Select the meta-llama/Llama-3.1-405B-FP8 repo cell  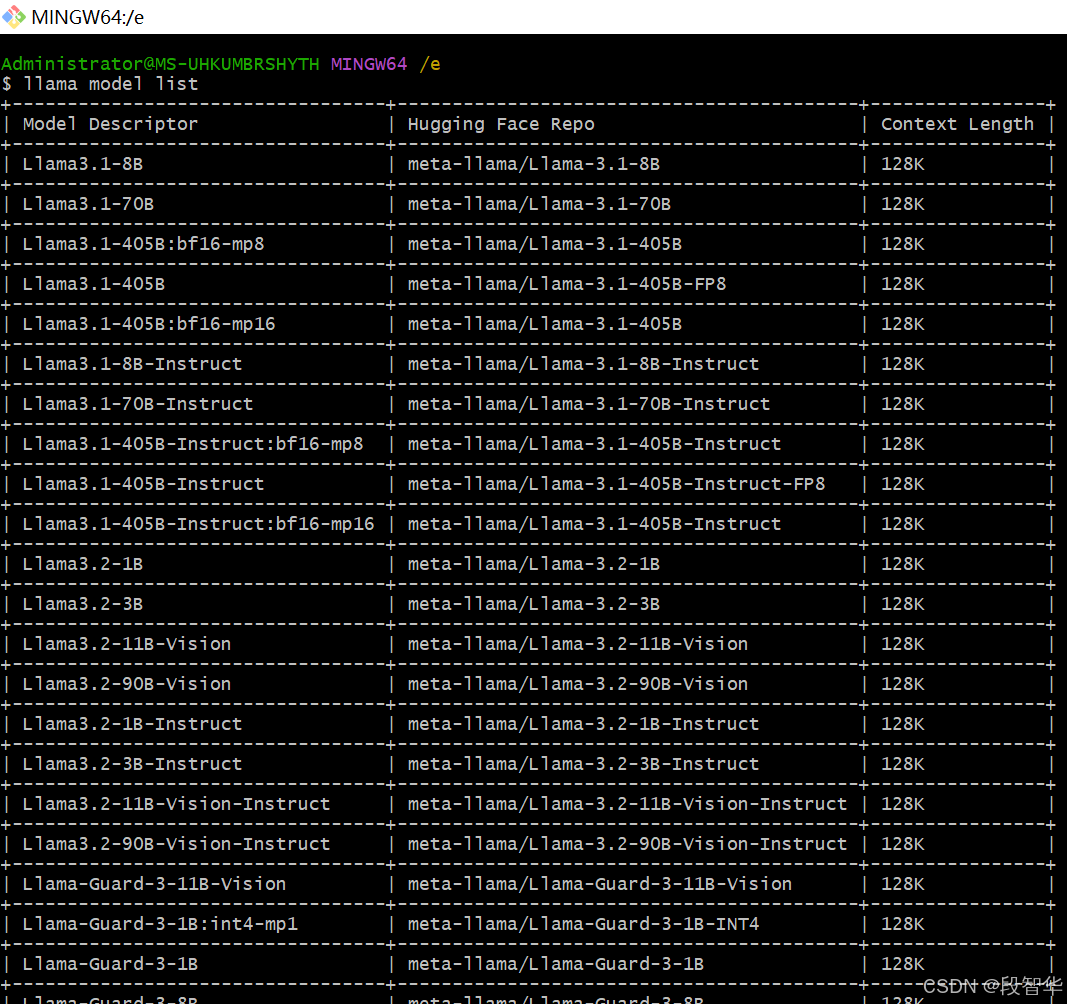pyautogui.click(x=567, y=284)
